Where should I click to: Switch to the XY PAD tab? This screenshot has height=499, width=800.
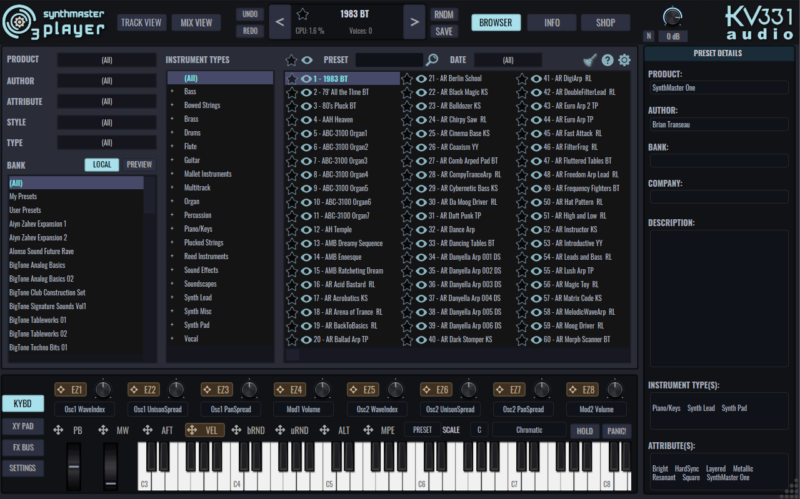21,426
